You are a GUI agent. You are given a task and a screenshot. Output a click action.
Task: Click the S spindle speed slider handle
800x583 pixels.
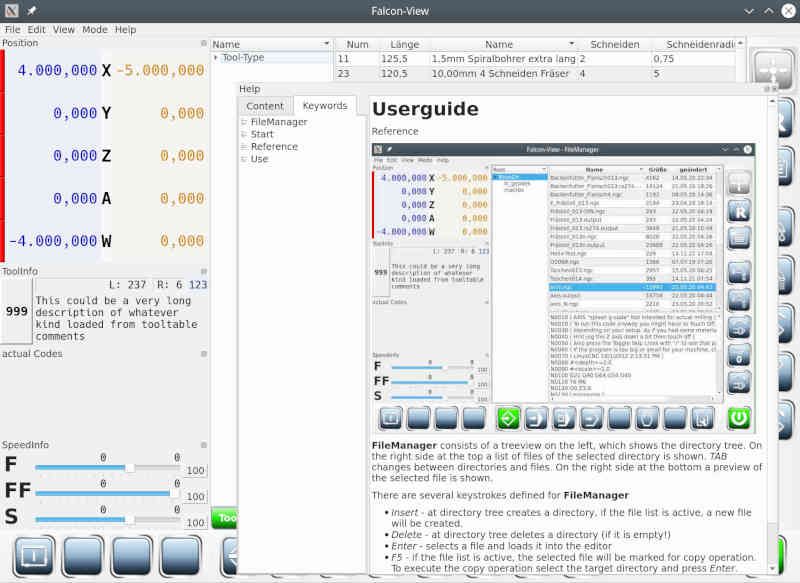[x=130, y=518]
